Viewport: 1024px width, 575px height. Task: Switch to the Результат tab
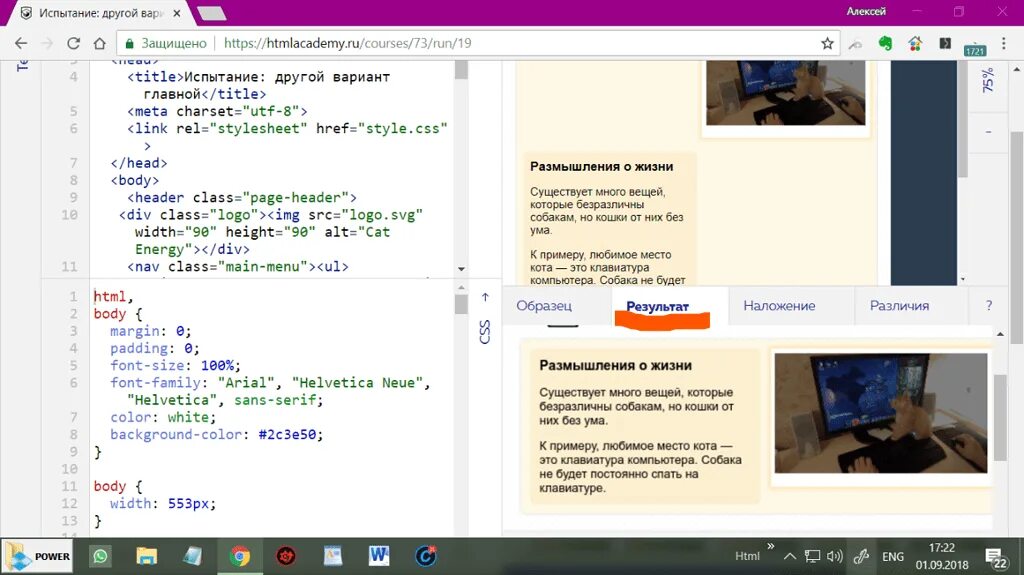(x=658, y=306)
